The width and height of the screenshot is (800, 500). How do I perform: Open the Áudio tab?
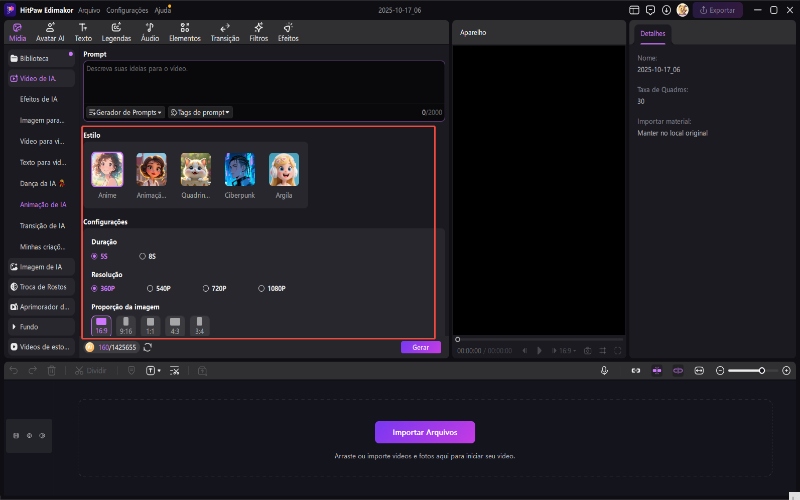(x=150, y=32)
